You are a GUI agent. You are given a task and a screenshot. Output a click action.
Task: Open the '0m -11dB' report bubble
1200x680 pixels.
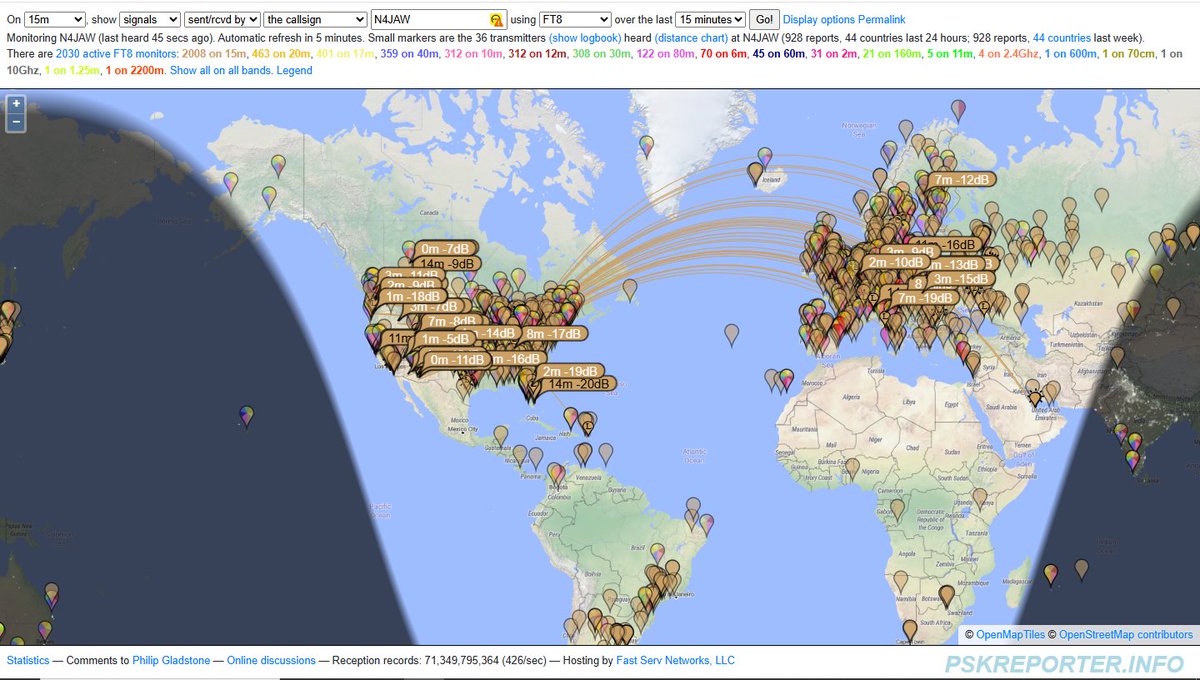456,359
